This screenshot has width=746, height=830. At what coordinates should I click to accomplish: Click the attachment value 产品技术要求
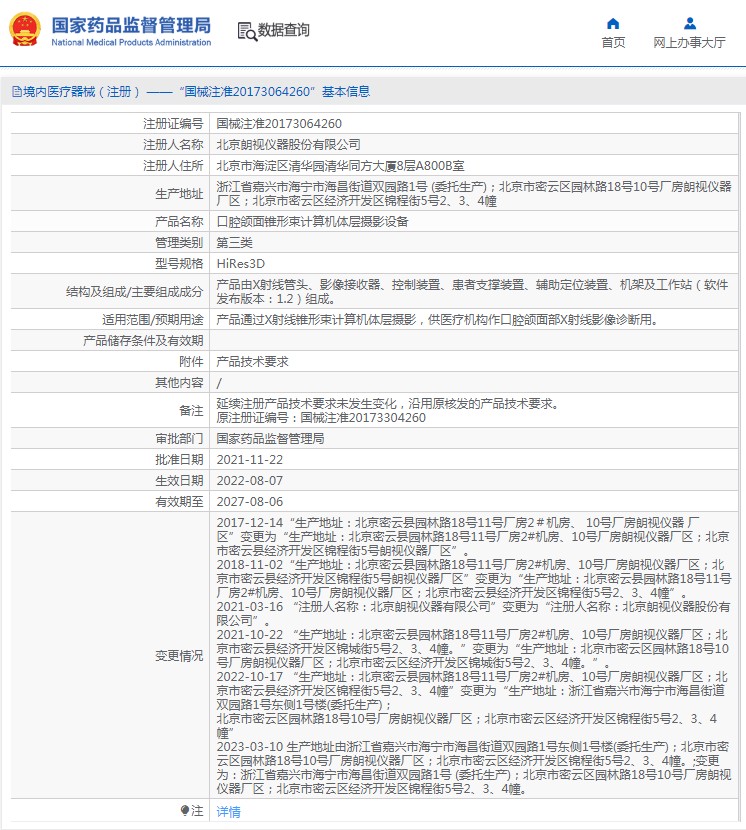point(252,362)
